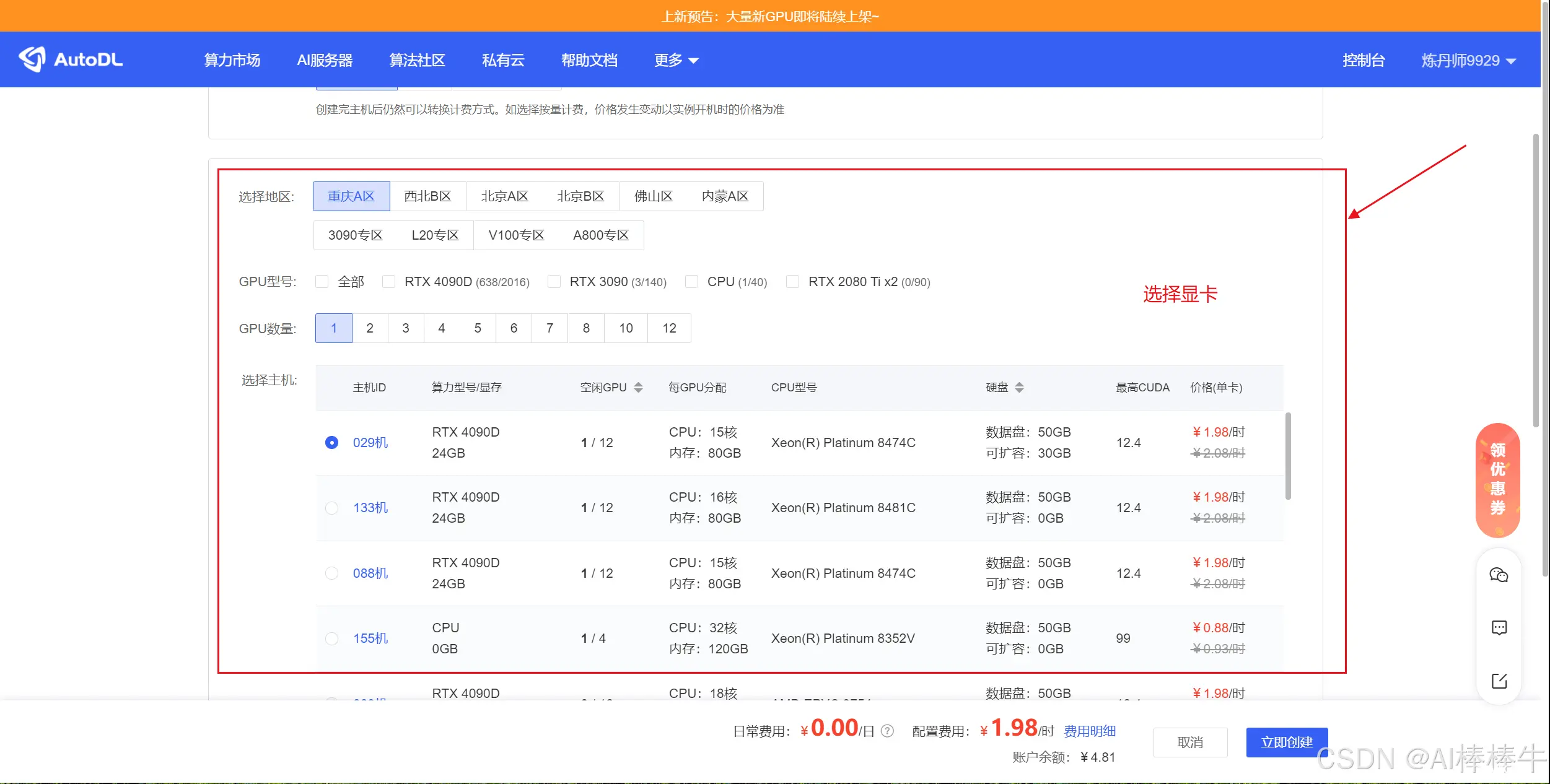Image resolution: width=1550 pixels, height=784 pixels.
Task: Set GPU count to 2
Action: pyautogui.click(x=370, y=328)
